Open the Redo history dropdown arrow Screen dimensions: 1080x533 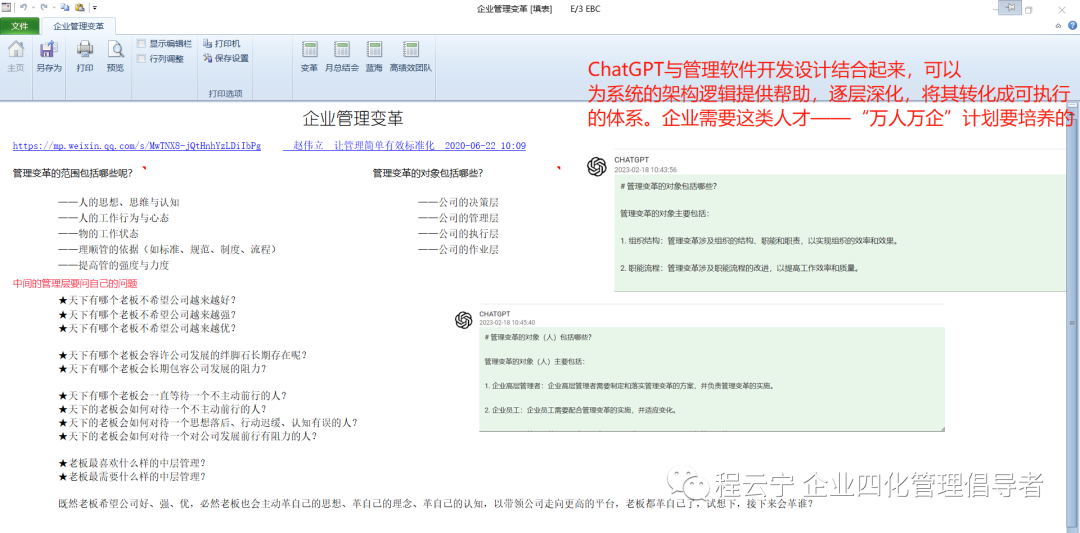pyautogui.click(x=52, y=8)
